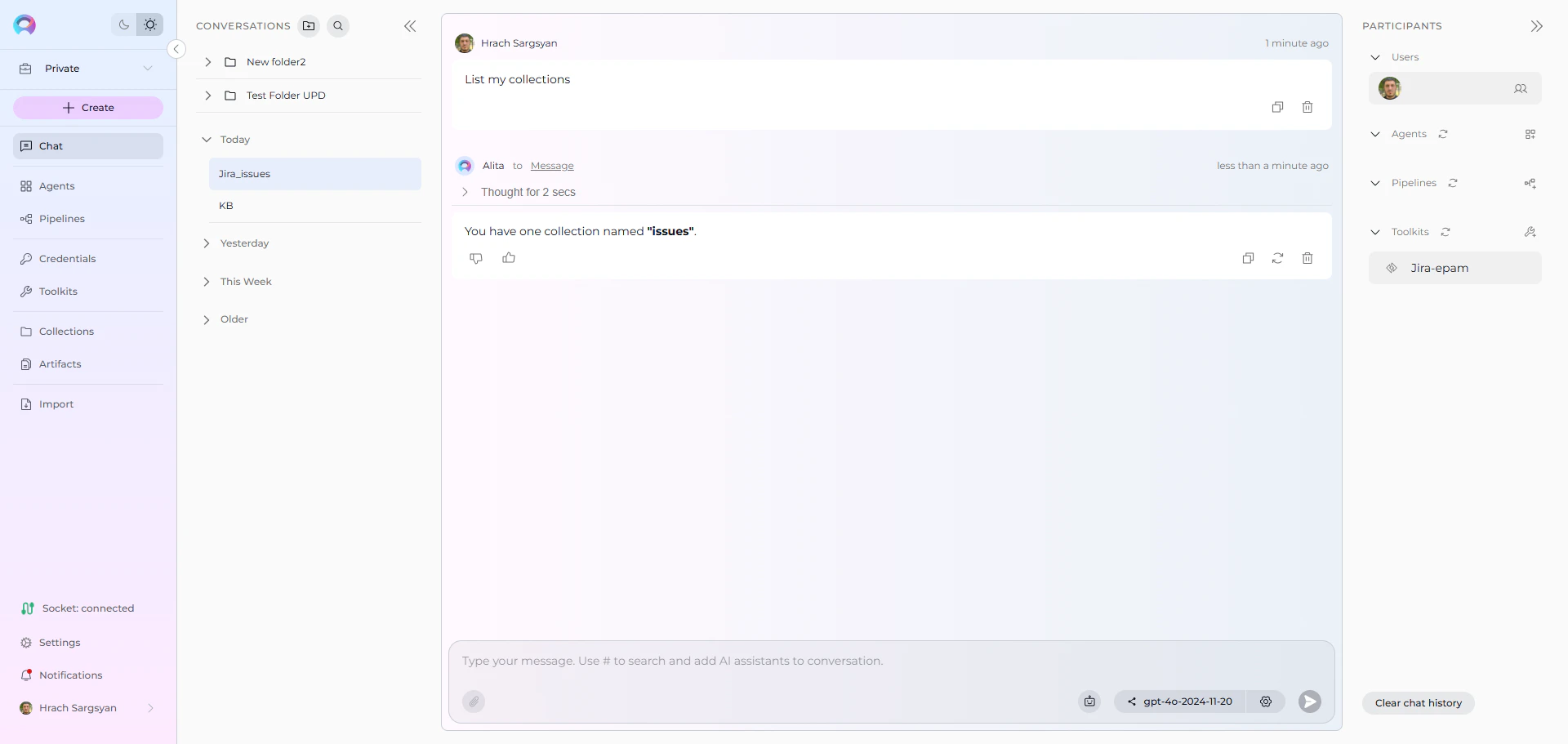
Task: Expand the Yesterday conversations group
Action: (x=207, y=243)
